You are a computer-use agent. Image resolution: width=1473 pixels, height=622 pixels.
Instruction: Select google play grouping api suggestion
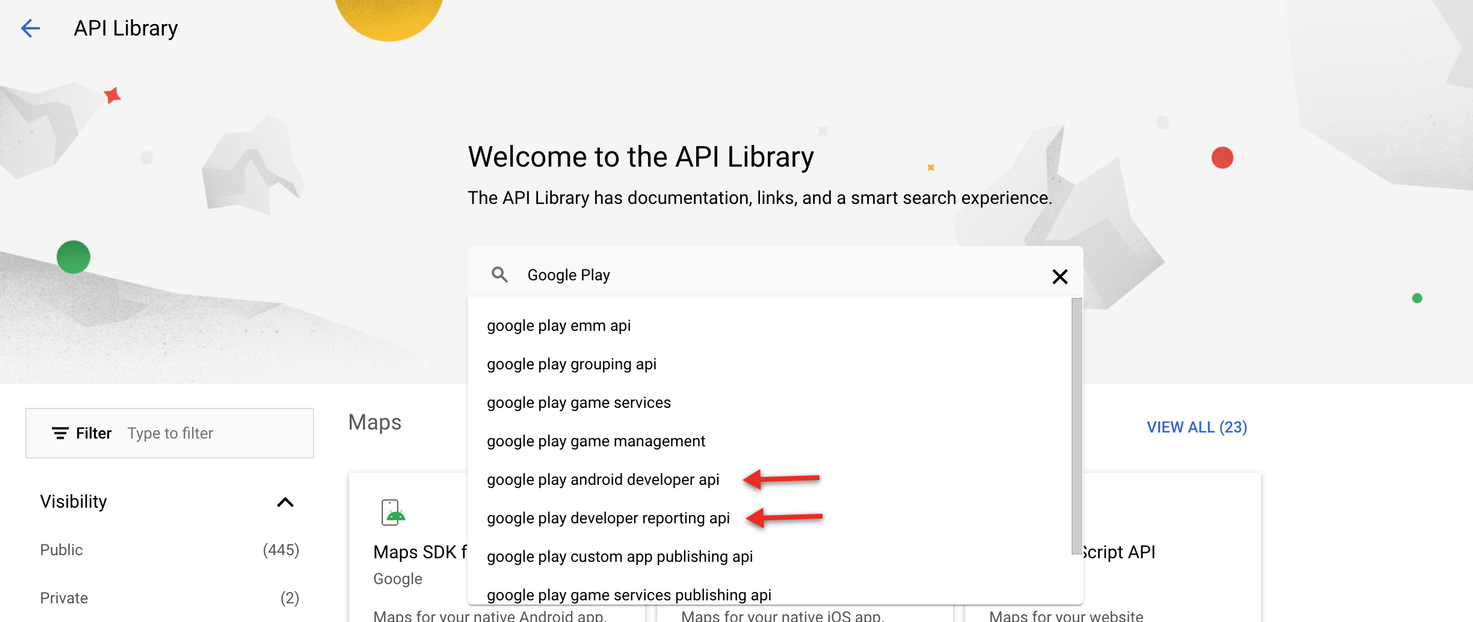571,364
